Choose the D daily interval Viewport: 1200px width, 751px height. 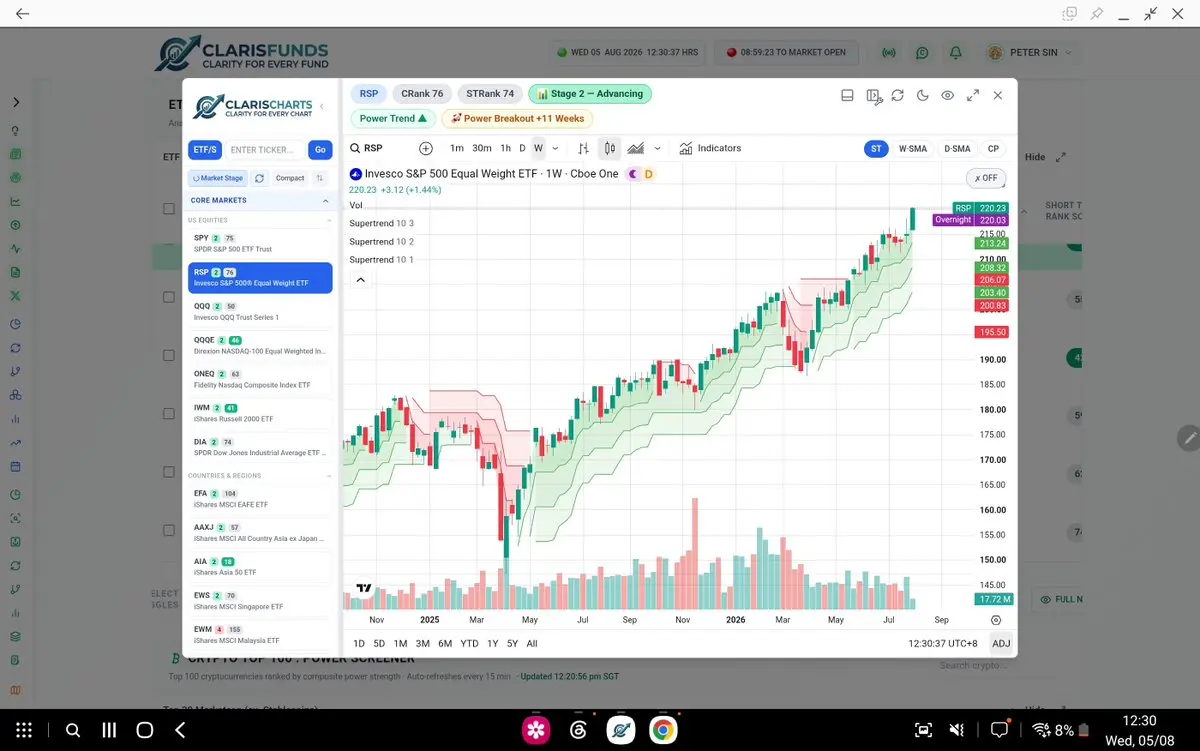pyautogui.click(x=522, y=148)
